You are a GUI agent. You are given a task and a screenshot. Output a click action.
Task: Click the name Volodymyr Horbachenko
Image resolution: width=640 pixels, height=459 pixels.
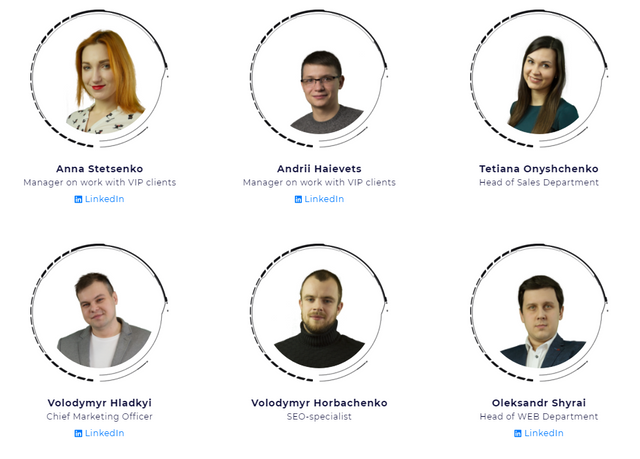coord(319,403)
